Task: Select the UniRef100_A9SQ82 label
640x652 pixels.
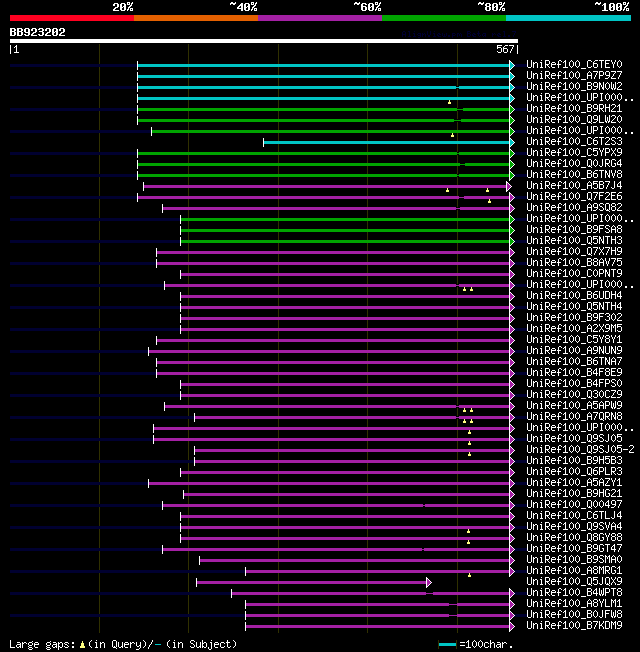Action: (574, 207)
